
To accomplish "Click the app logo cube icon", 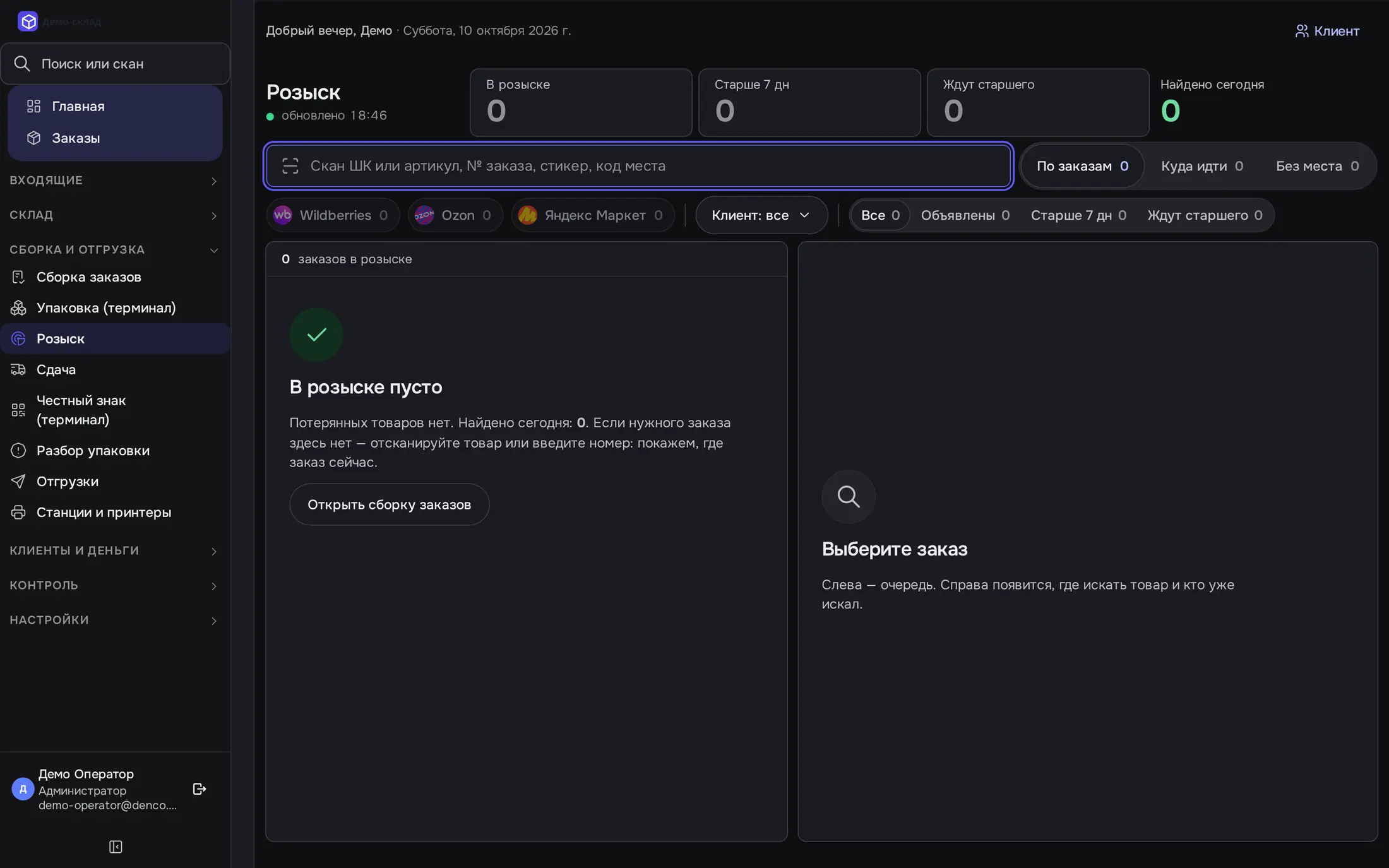I will [x=28, y=21].
